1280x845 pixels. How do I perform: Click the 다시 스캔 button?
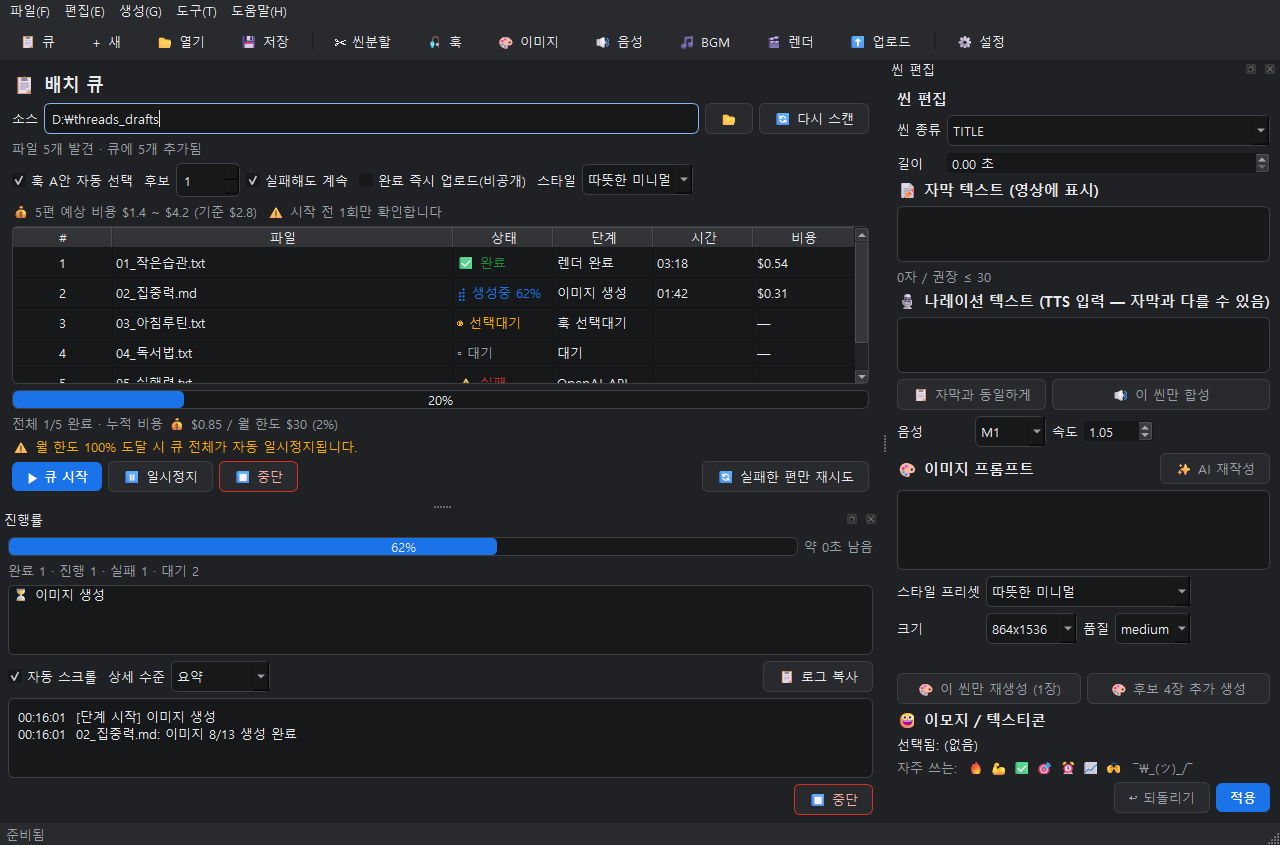click(x=814, y=119)
